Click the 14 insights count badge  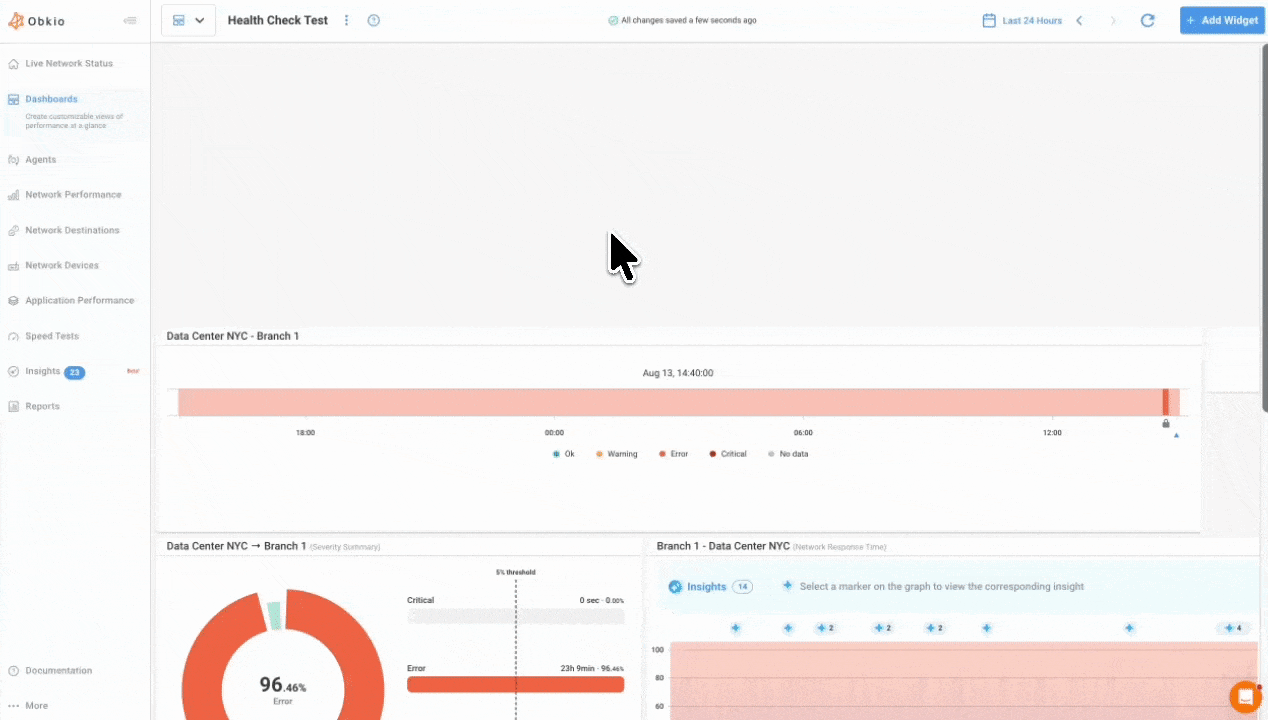point(742,587)
